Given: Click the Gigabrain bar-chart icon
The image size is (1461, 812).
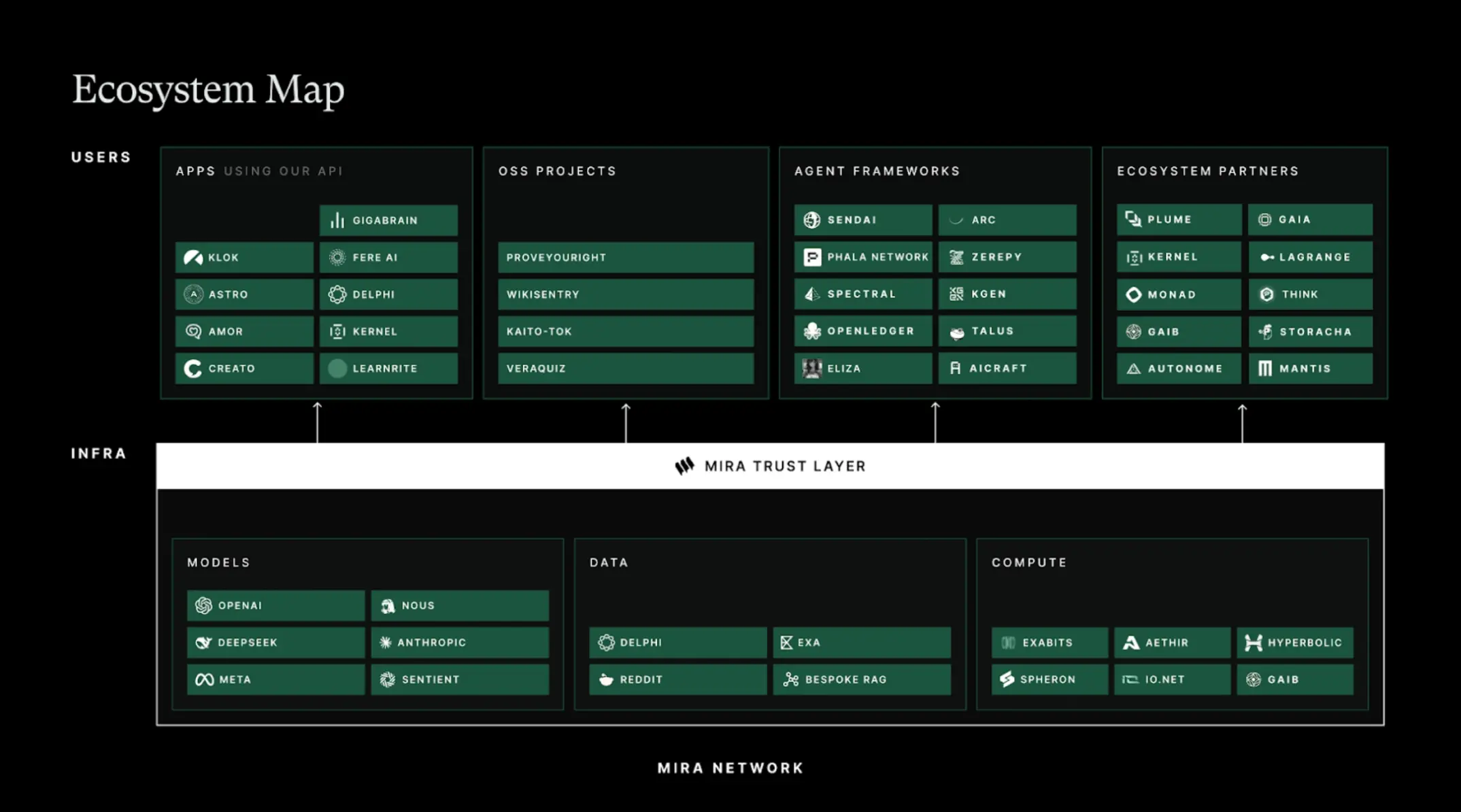Looking at the screenshot, I should [x=337, y=220].
